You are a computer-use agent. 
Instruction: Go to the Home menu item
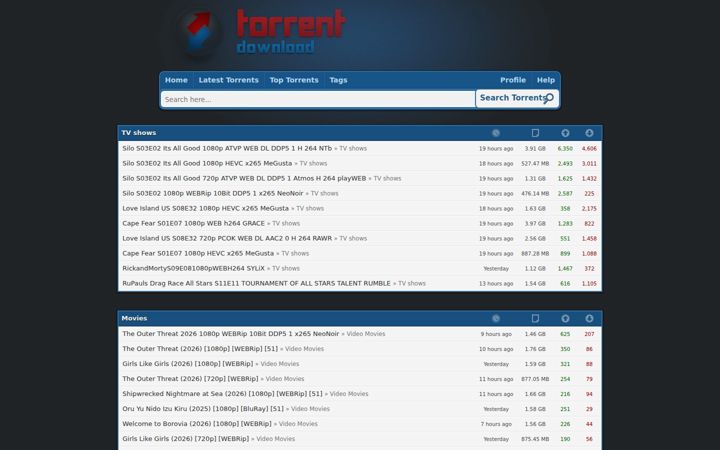point(176,80)
